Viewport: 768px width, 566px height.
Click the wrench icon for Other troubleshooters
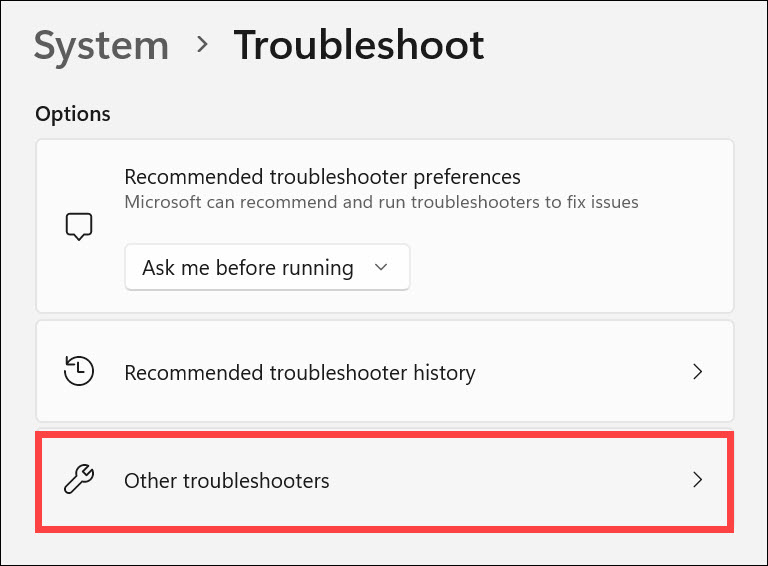(x=79, y=479)
